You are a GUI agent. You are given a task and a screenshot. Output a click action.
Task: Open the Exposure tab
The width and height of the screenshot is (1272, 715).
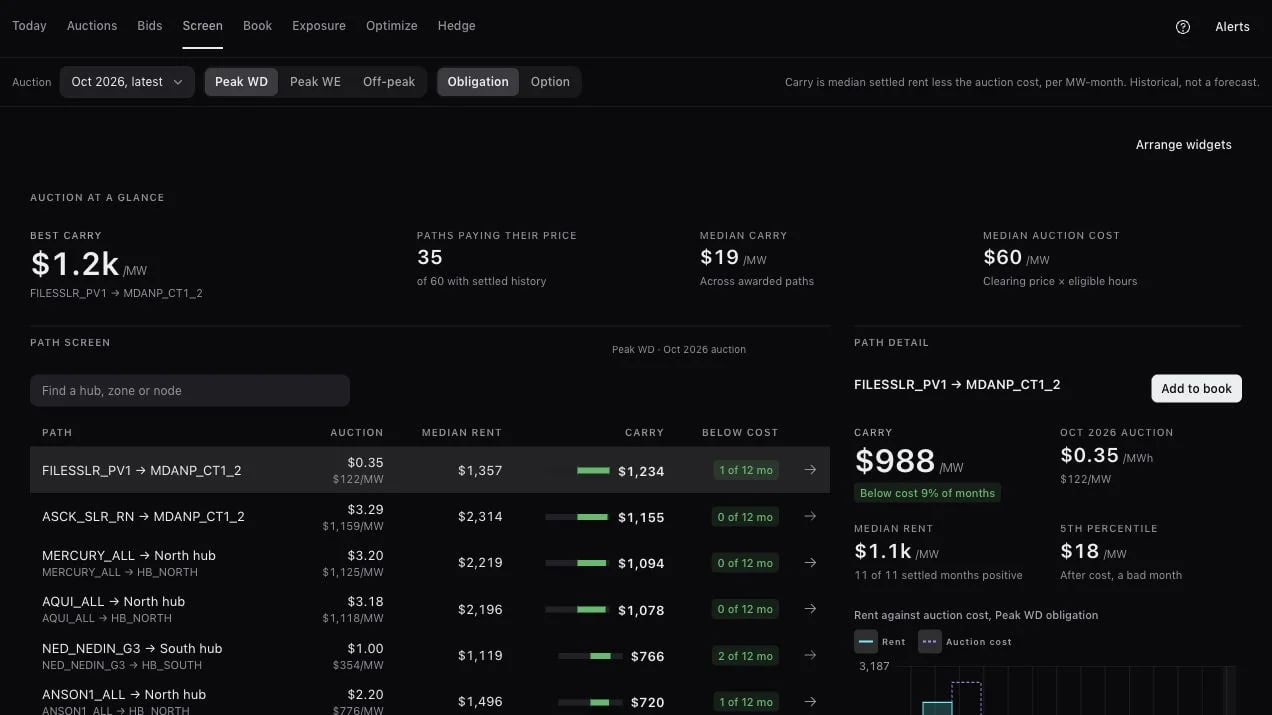[319, 26]
